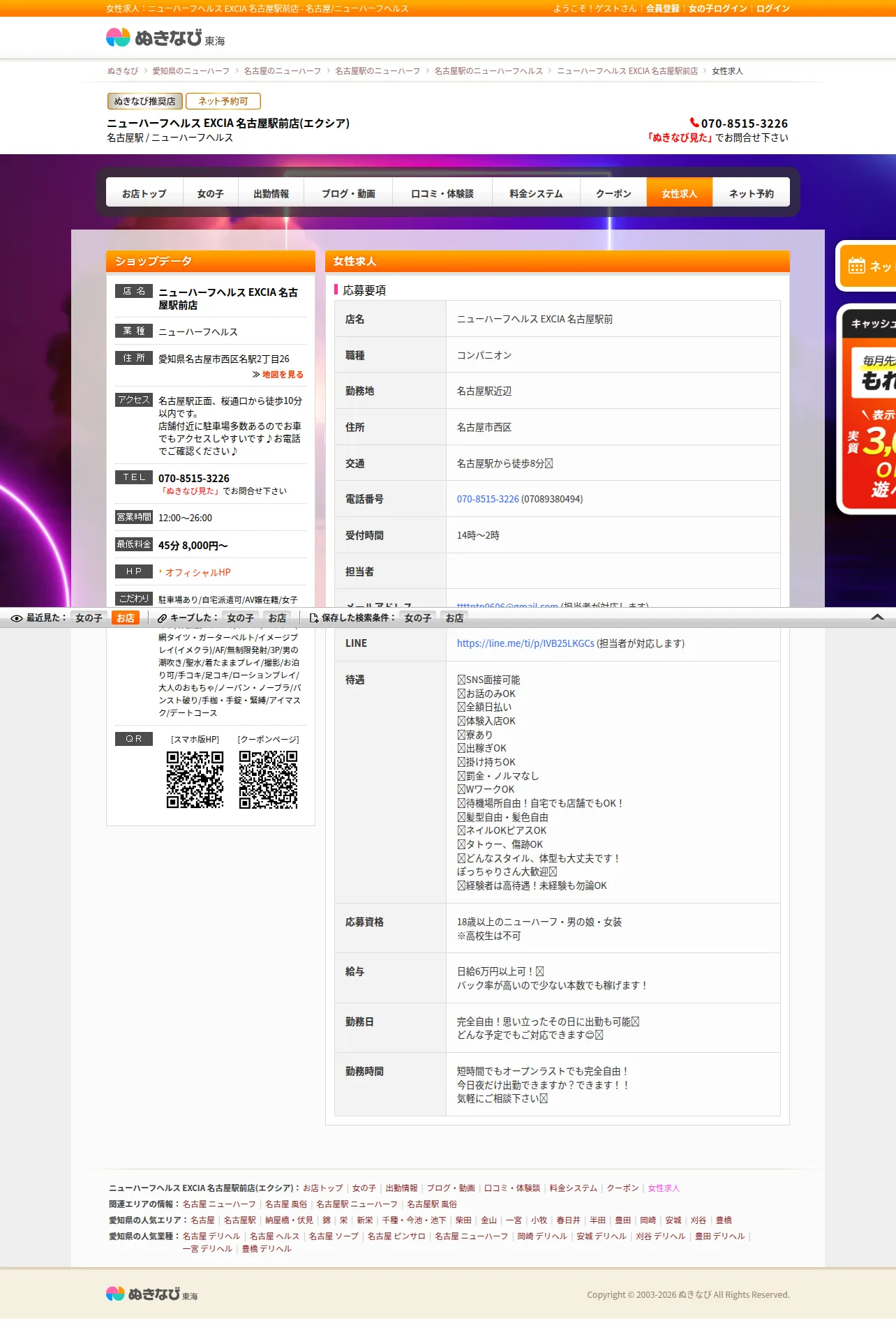Select お店 under 最近見た

coord(126,618)
